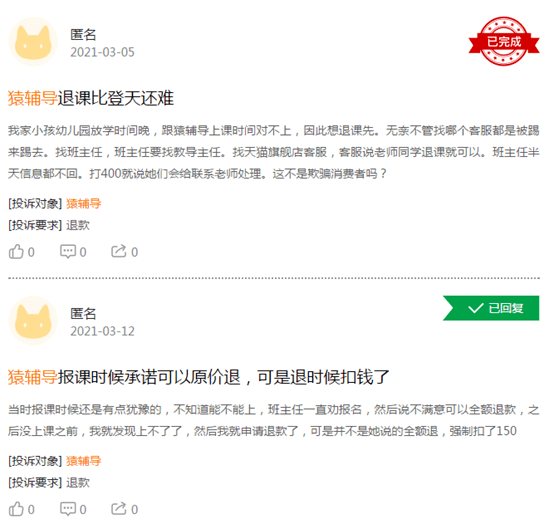Open comments on the second complaint post
The image size is (554, 524).
tap(73, 509)
